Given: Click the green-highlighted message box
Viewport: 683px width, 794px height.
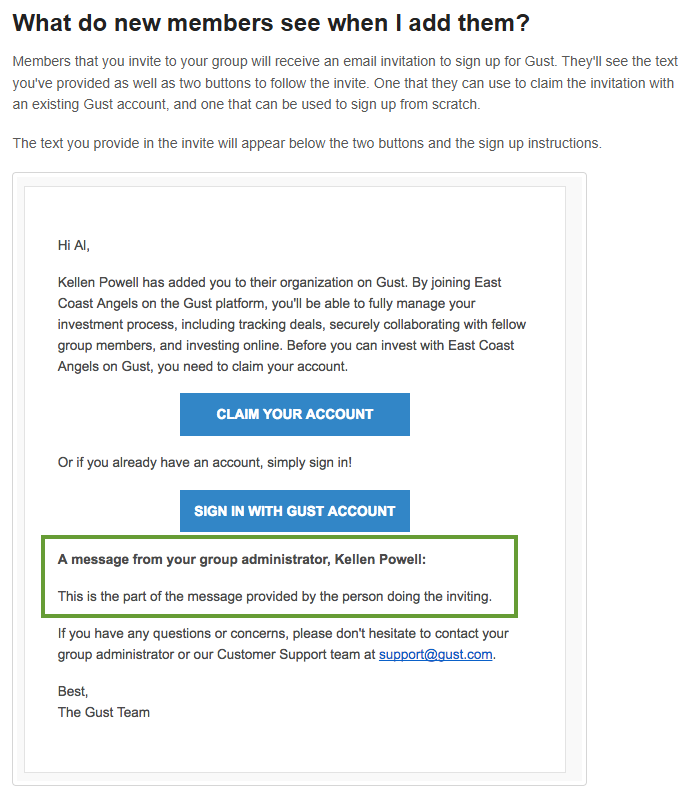Looking at the screenshot, I should (x=279, y=577).
